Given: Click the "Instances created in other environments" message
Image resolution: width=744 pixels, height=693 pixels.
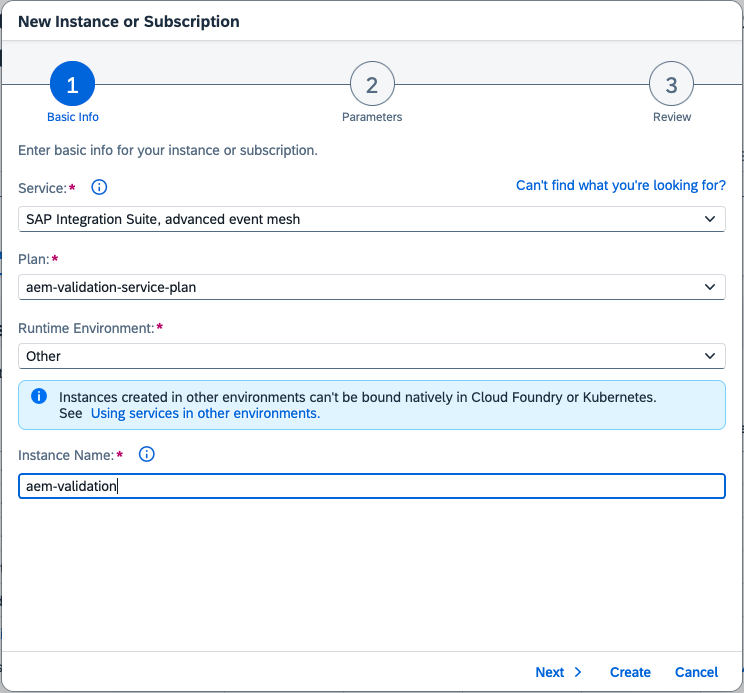Looking at the screenshot, I should click(x=358, y=397).
